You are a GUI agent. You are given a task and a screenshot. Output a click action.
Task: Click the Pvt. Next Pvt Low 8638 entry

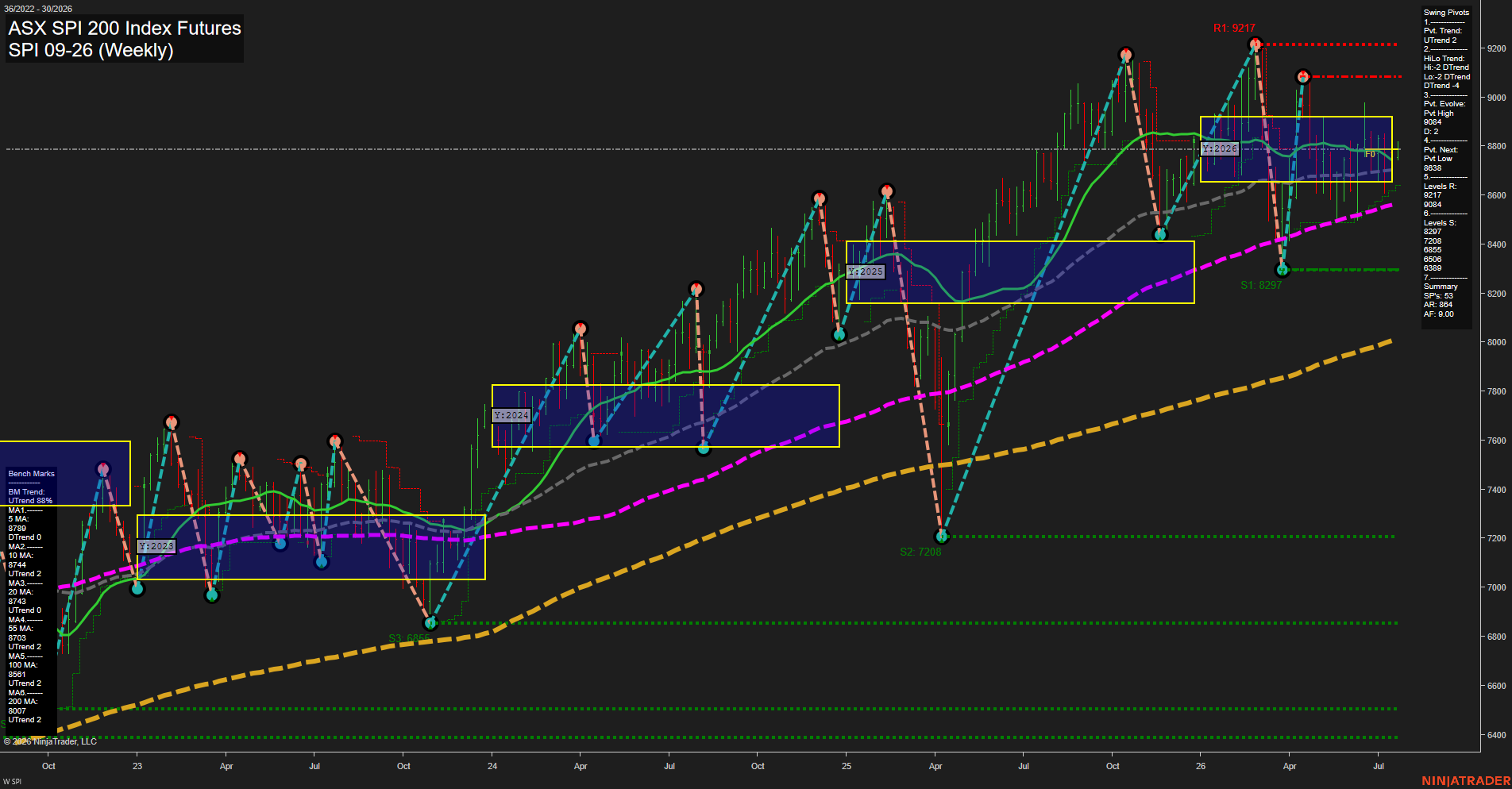pyautogui.click(x=1441, y=159)
